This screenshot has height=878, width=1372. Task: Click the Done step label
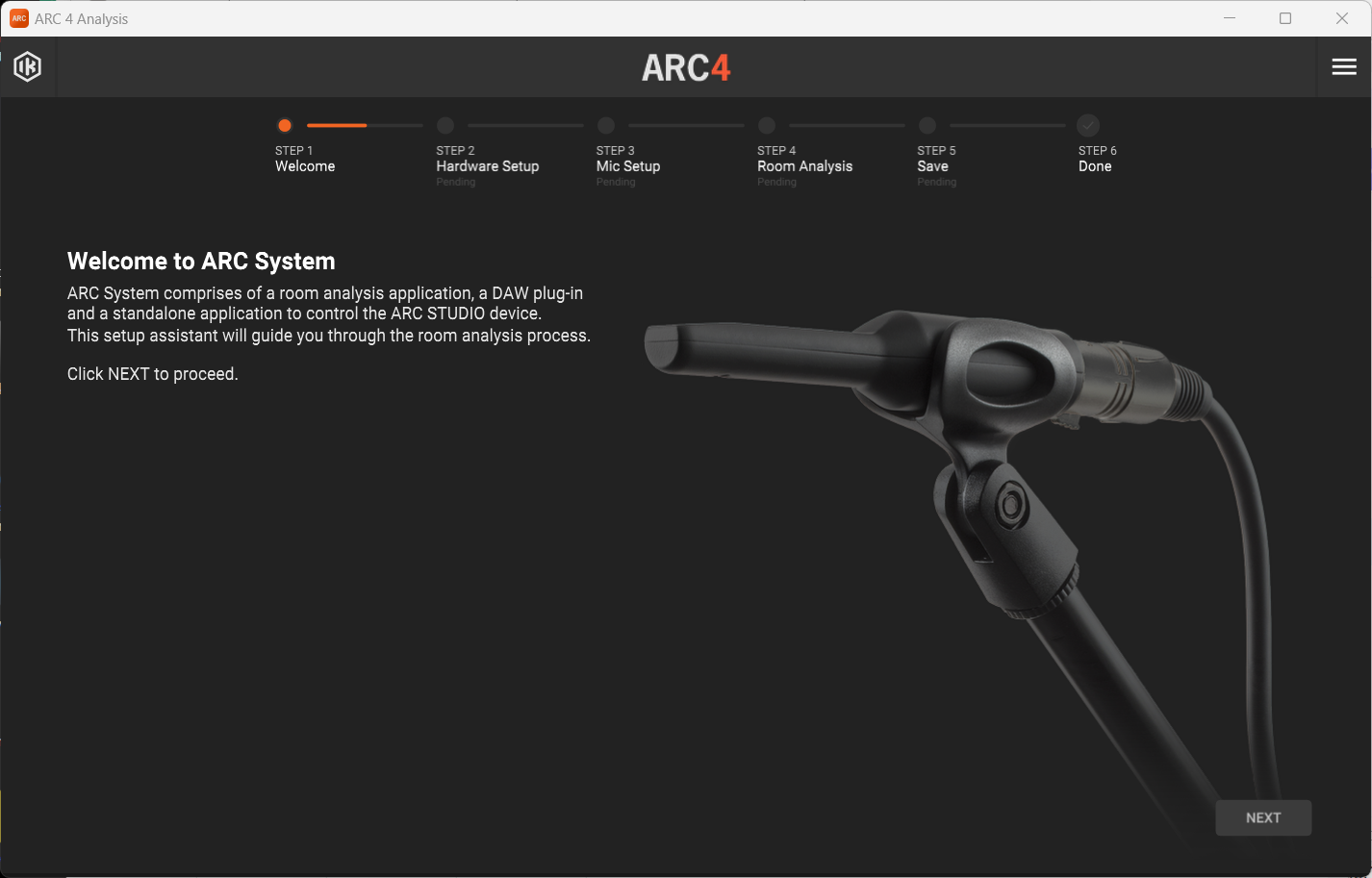click(1095, 166)
